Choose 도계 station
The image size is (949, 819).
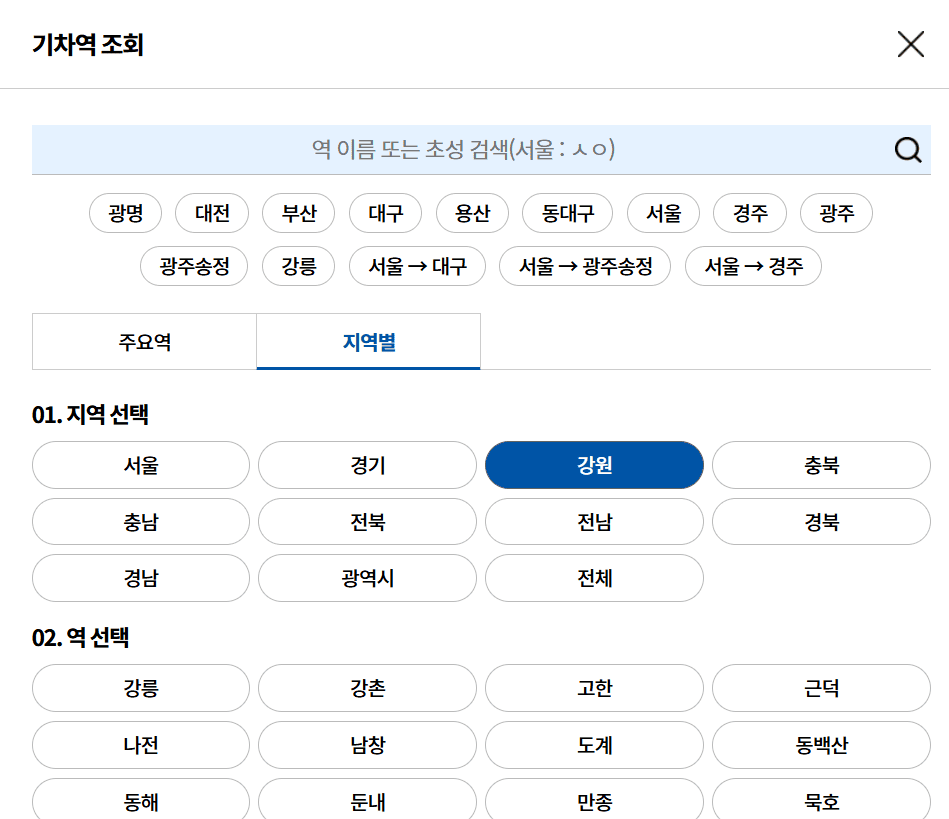point(594,745)
